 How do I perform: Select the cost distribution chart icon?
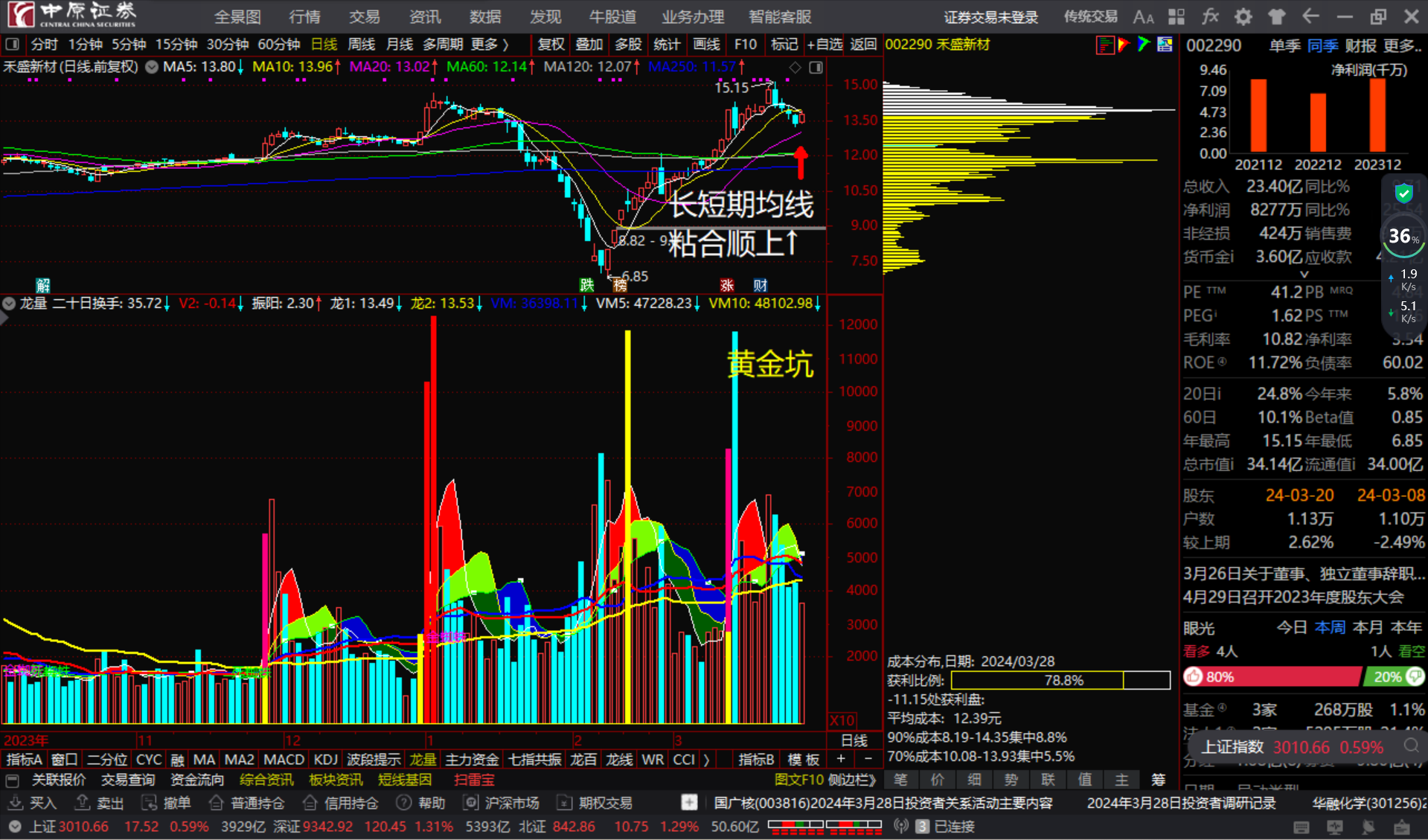[1104, 45]
